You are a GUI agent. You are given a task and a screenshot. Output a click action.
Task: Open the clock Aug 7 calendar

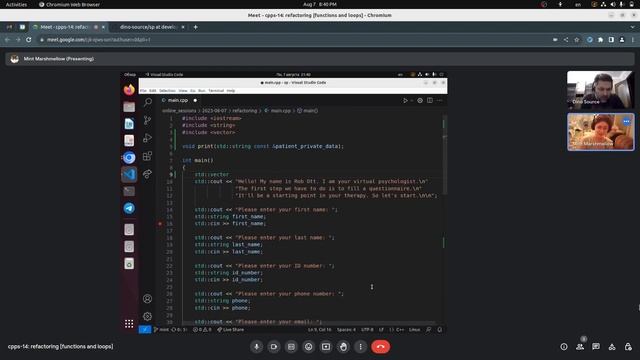click(x=320, y=4)
